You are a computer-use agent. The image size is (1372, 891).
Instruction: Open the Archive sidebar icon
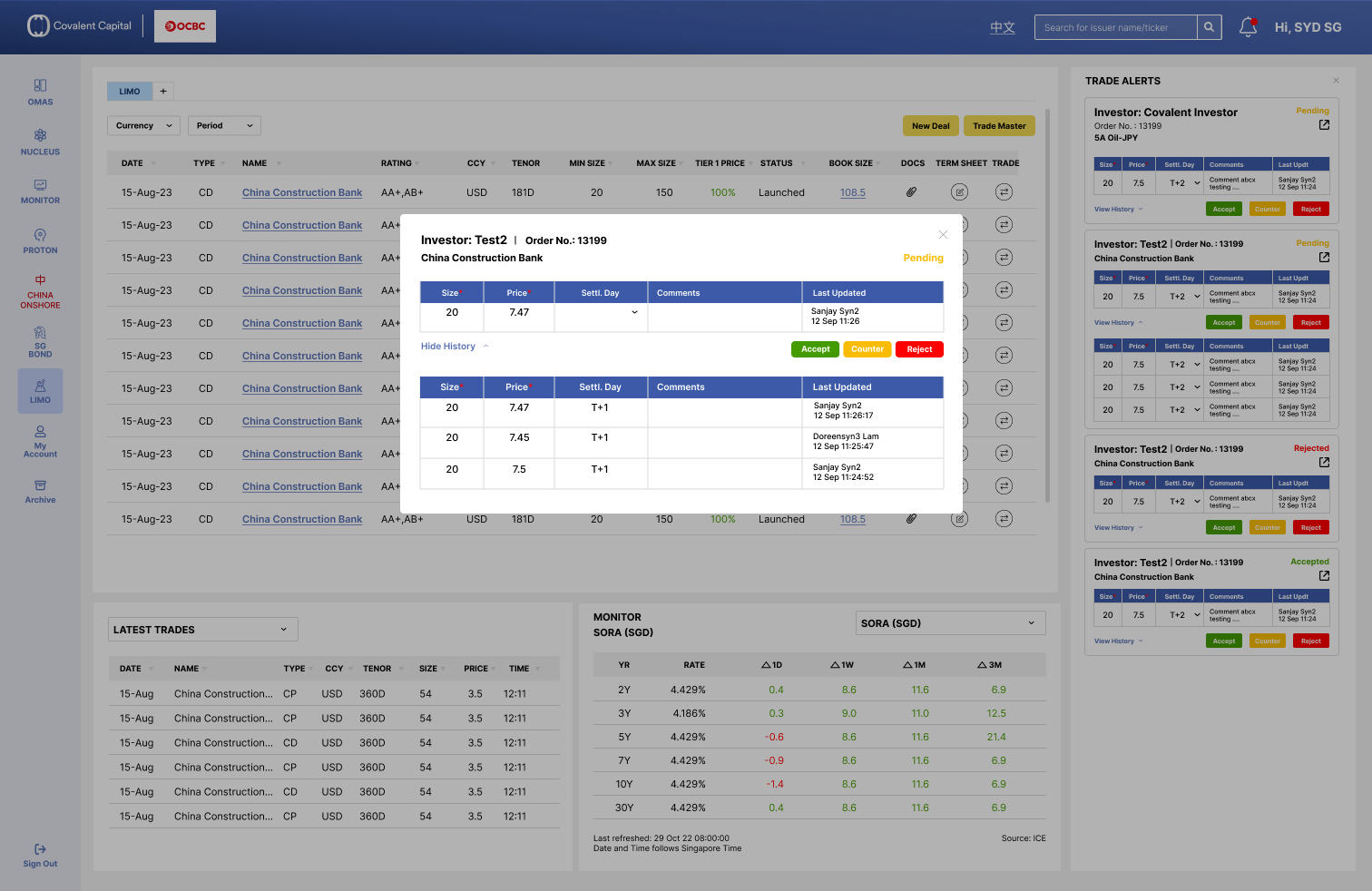40,491
